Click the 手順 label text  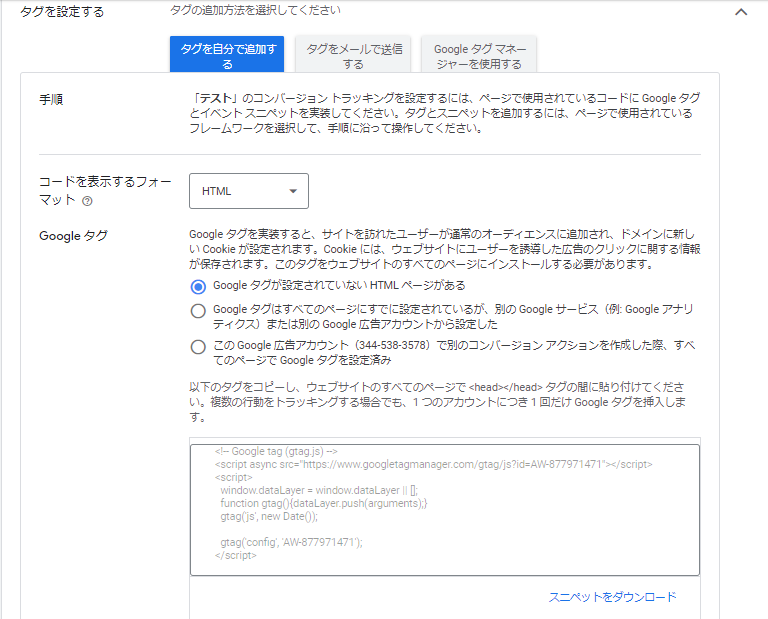pos(51,99)
